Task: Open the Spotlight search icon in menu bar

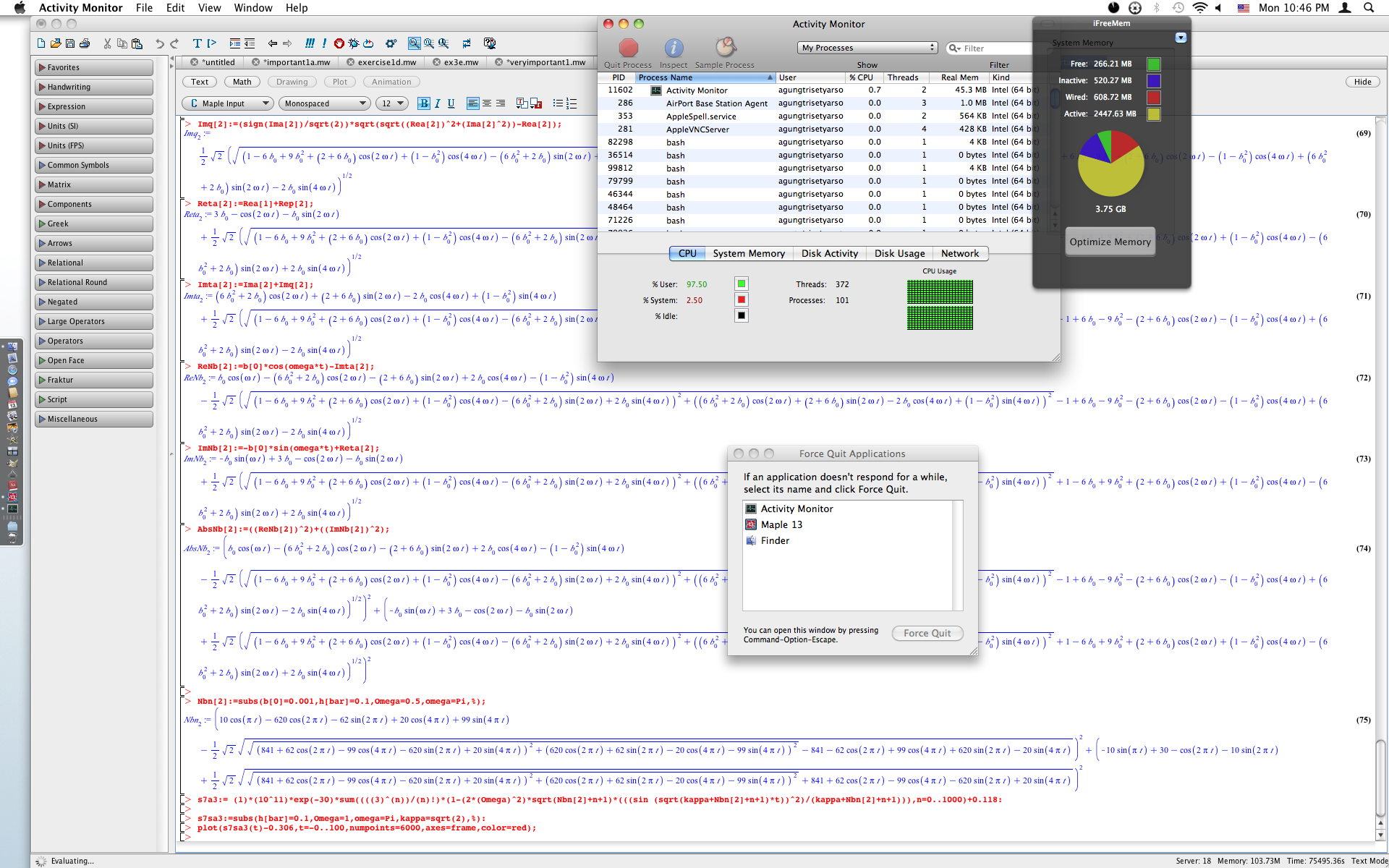Action: click(1369, 8)
